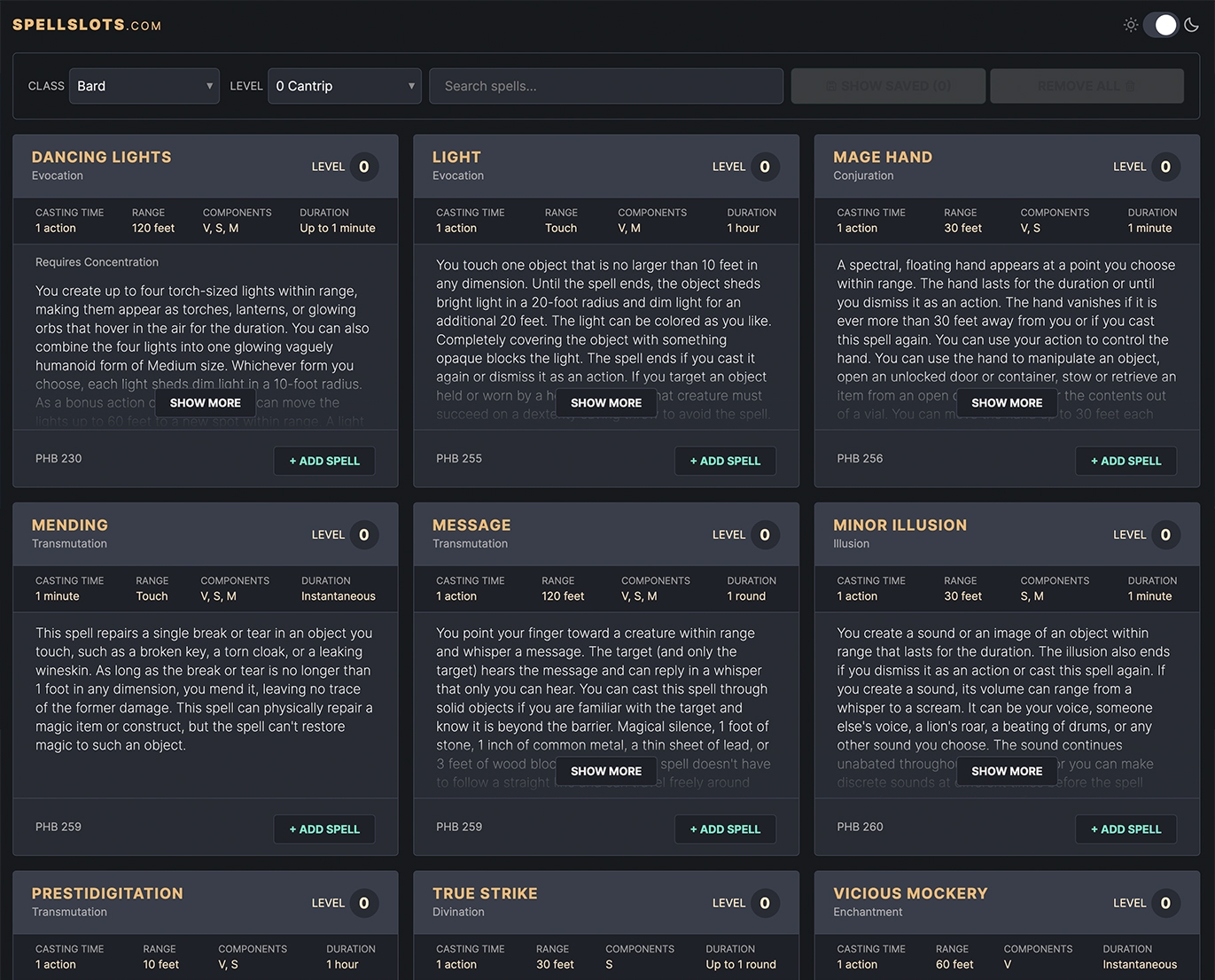Click the Search spells input field
Screen dimensions: 1215x980
click(x=605, y=86)
